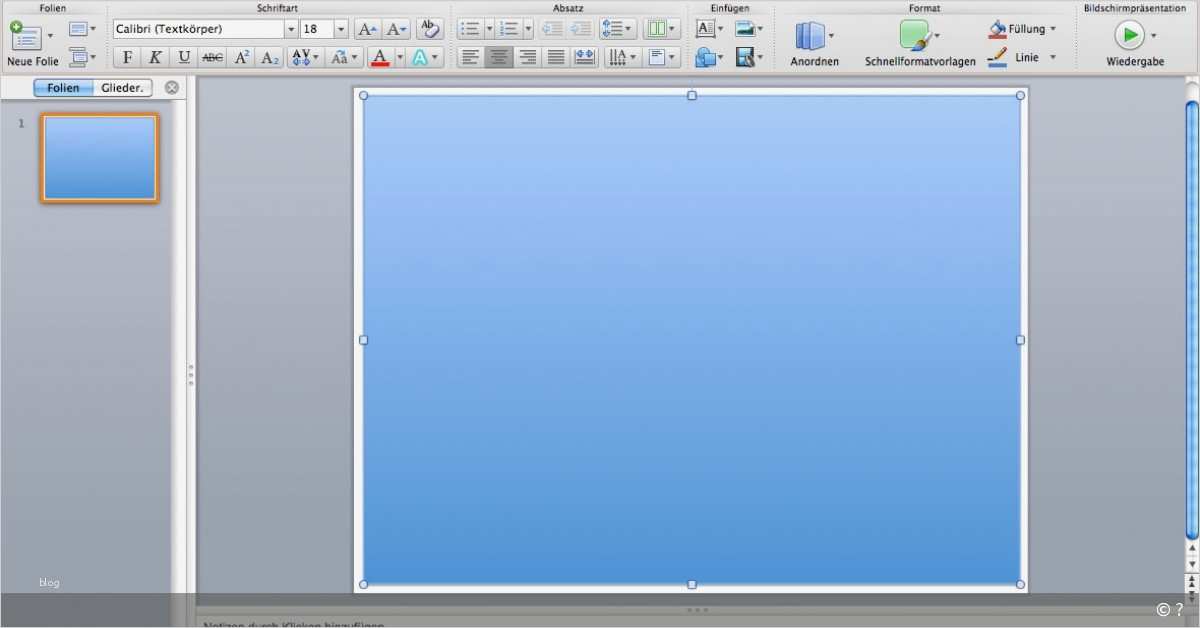Toggle subscript formatting
The image size is (1200, 628).
[270, 57]
